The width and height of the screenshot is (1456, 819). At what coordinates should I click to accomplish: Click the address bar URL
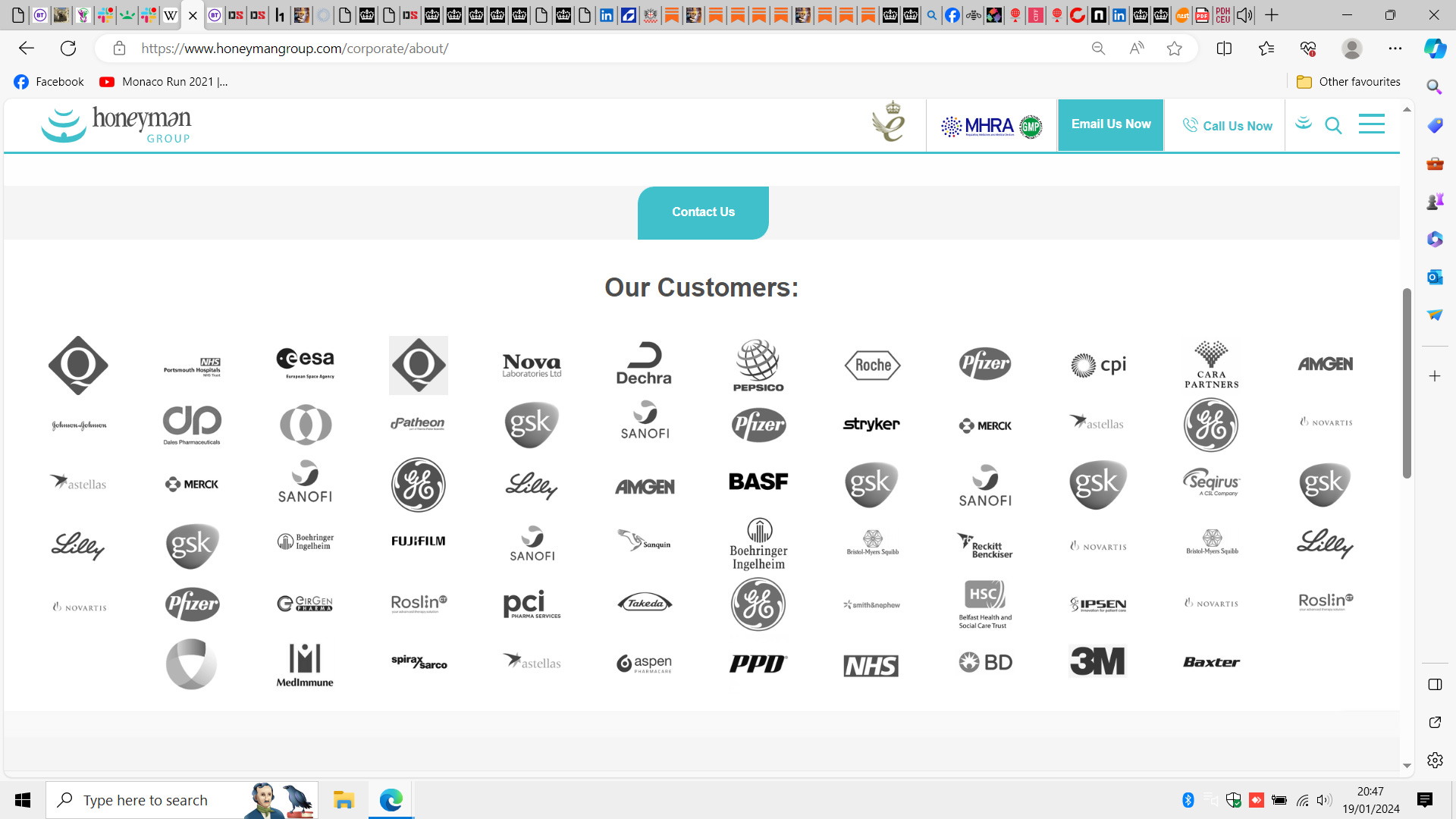(294, 49)
